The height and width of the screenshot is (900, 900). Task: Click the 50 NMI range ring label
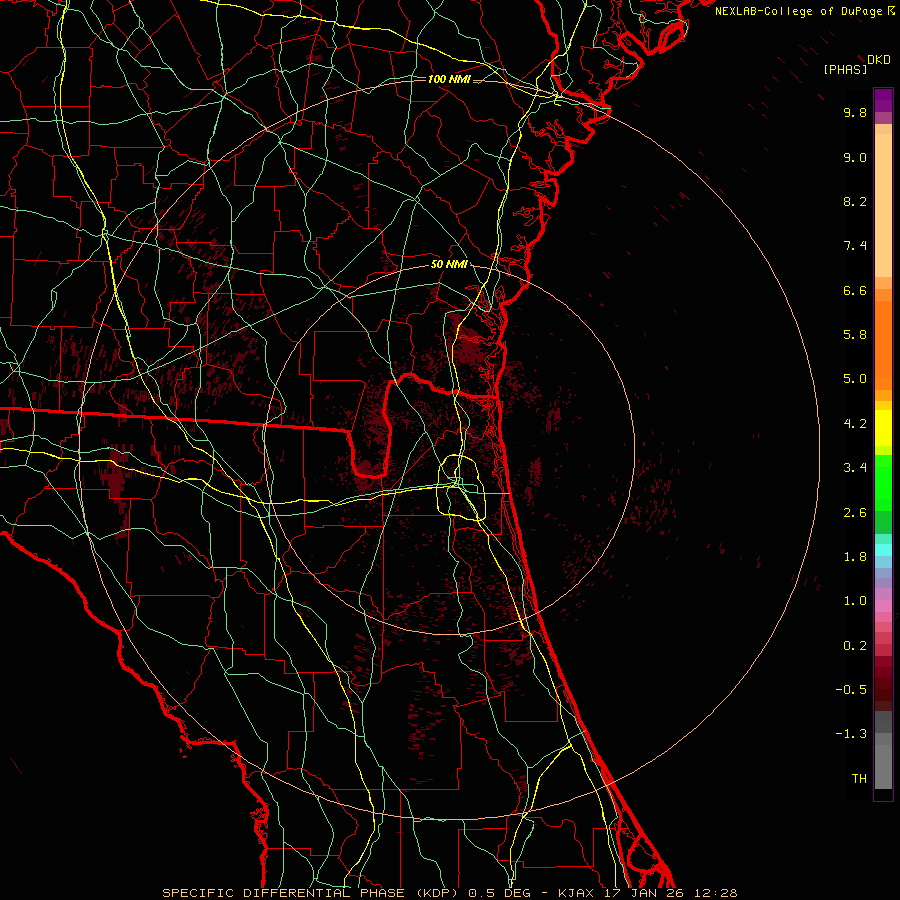coord(449,265)
